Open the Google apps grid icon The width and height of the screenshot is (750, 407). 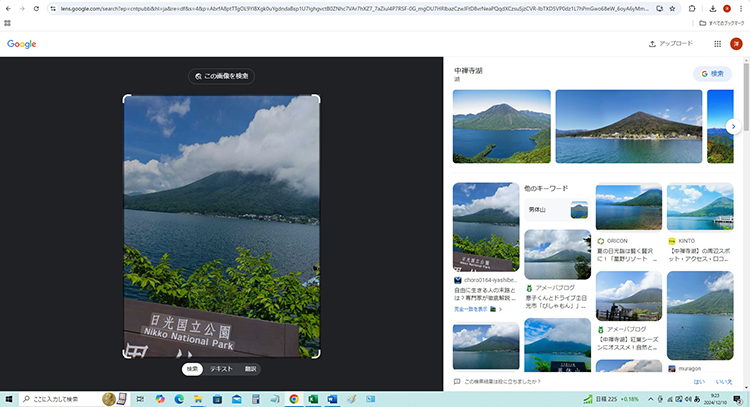point(717,44)
